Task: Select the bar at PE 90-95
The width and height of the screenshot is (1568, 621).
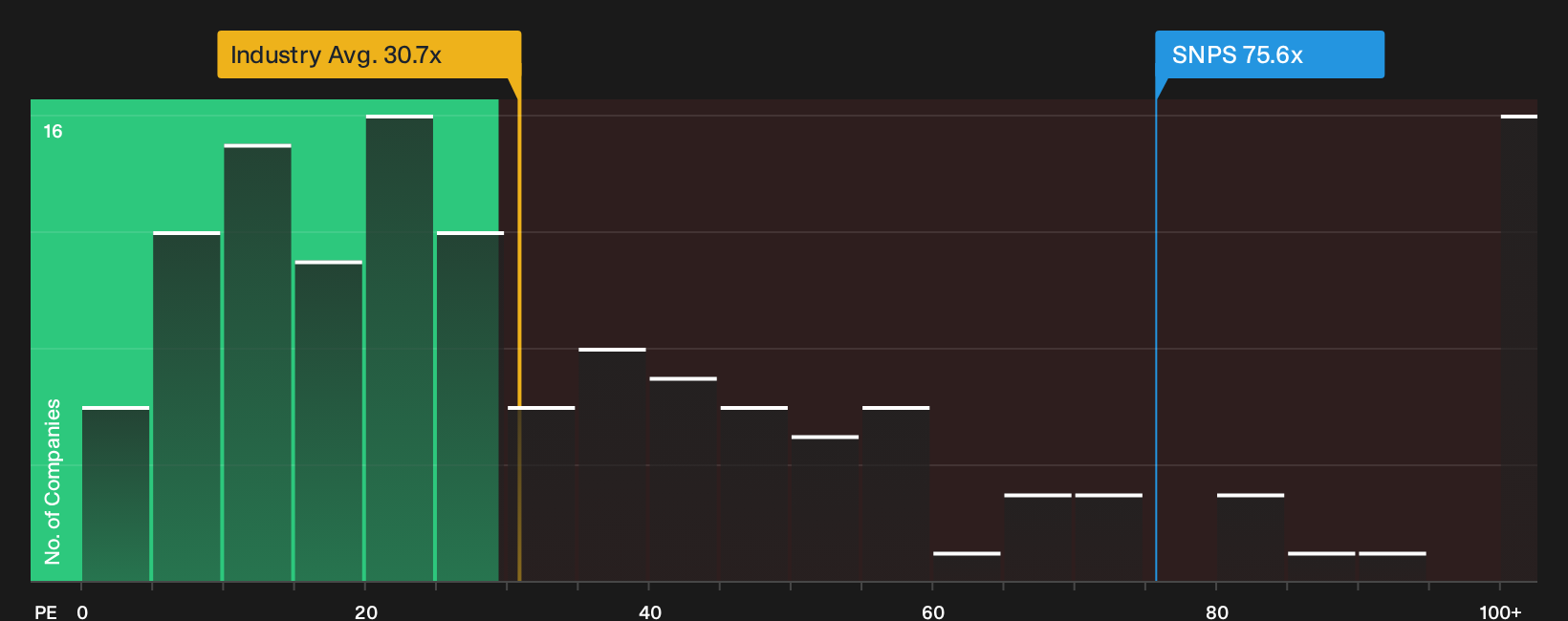Action: point(1392,567)
